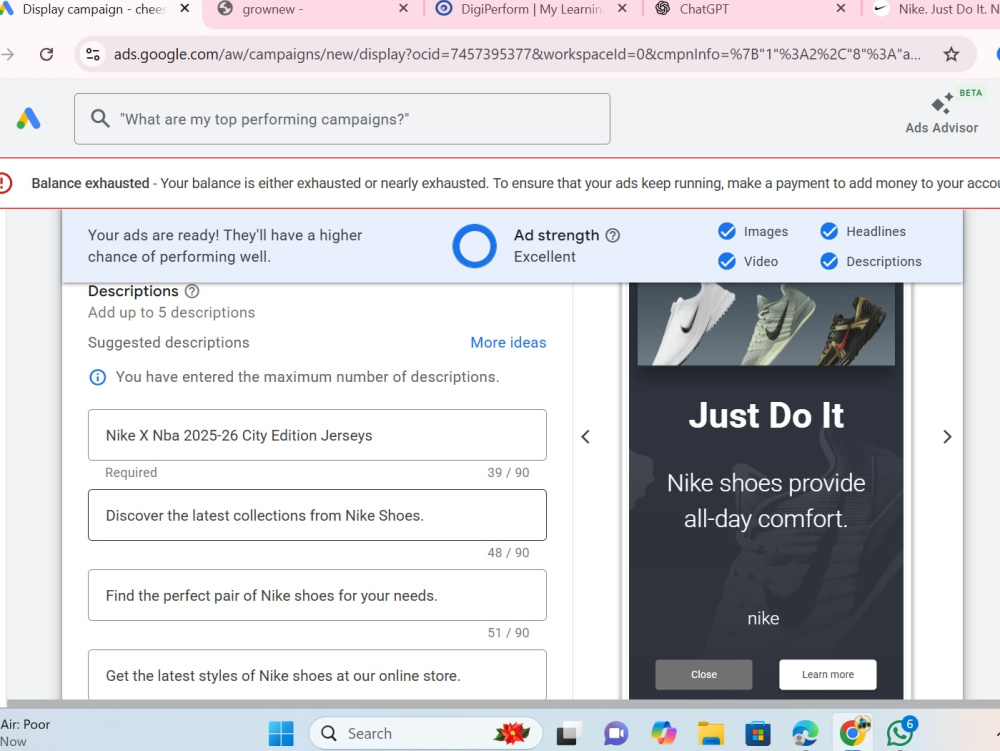Click the Headlines checkmark in ad strength
The width and height of the screenshot is (1000, 751).
pyautogui.click(x=829, y=231)
